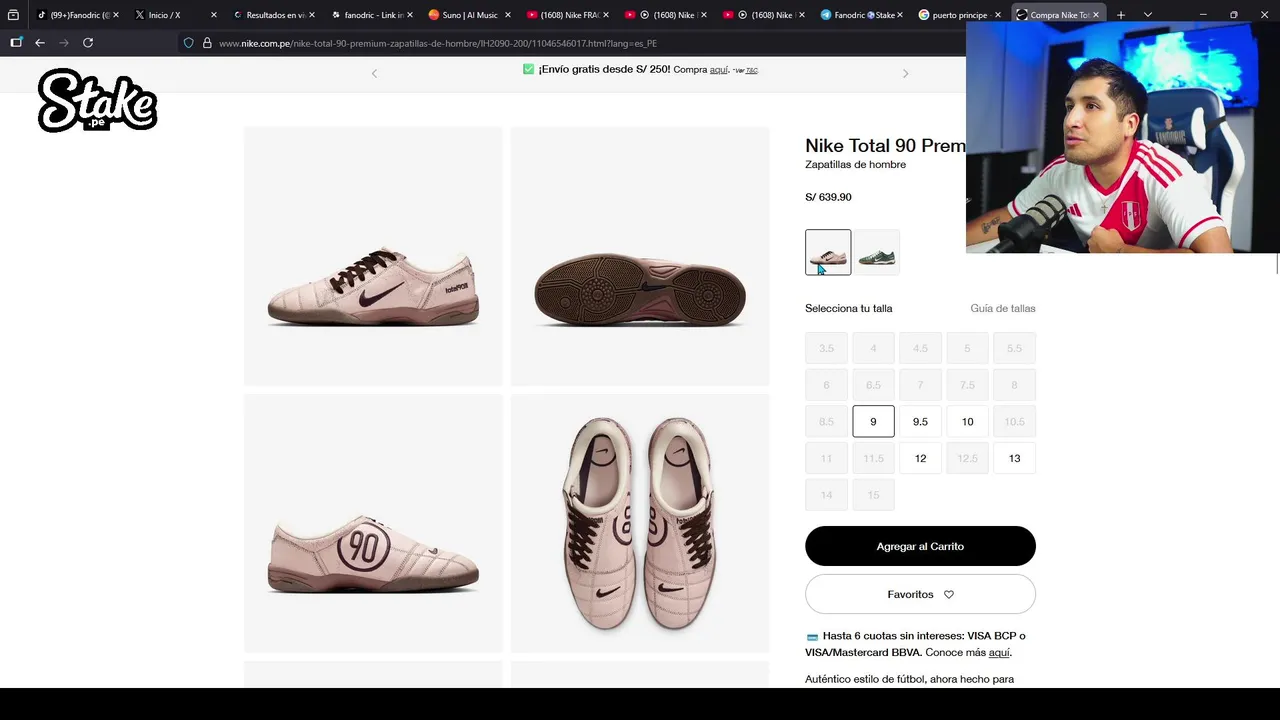Screen dimensions: 1280x720
Task: Show previous promo banner message
Action: (375, 73)
